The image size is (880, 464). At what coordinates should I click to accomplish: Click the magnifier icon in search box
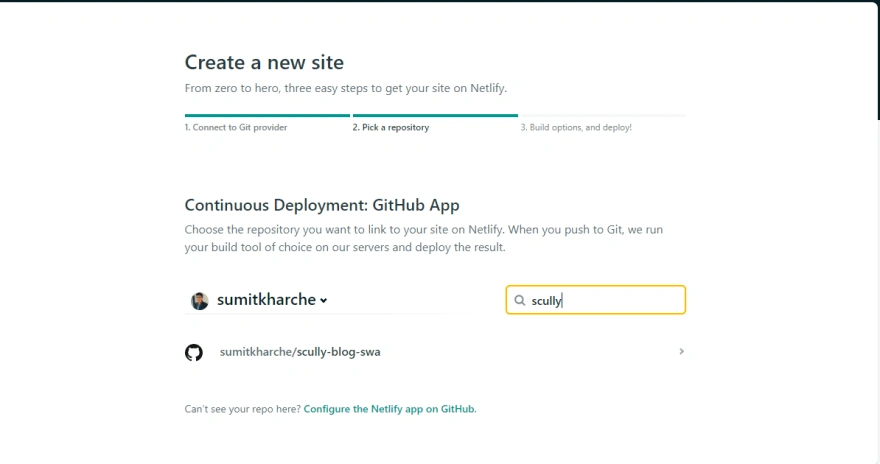(520, 300)
